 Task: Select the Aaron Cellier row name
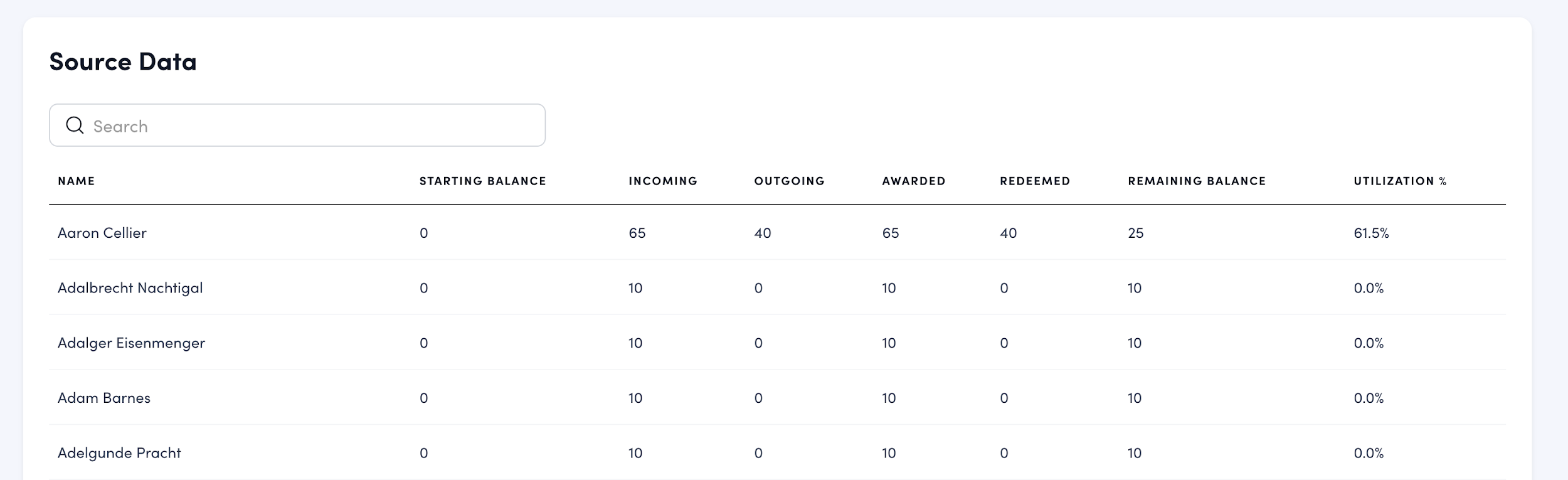102,233
